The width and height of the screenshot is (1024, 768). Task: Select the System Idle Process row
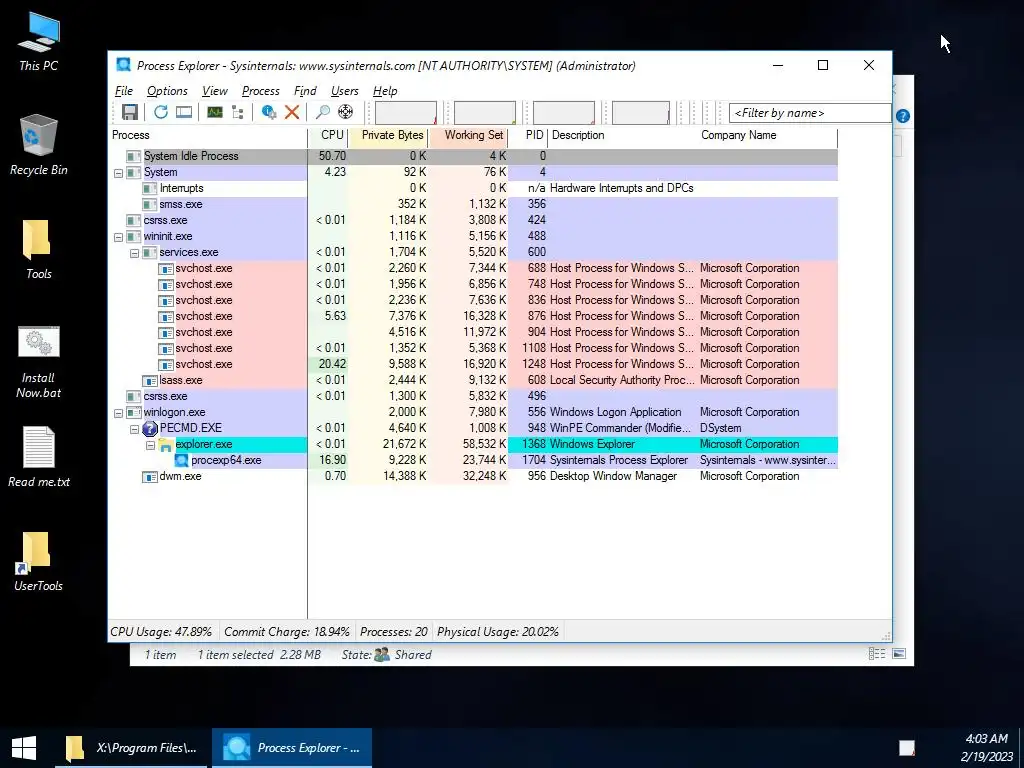click(x=474, y=156)
